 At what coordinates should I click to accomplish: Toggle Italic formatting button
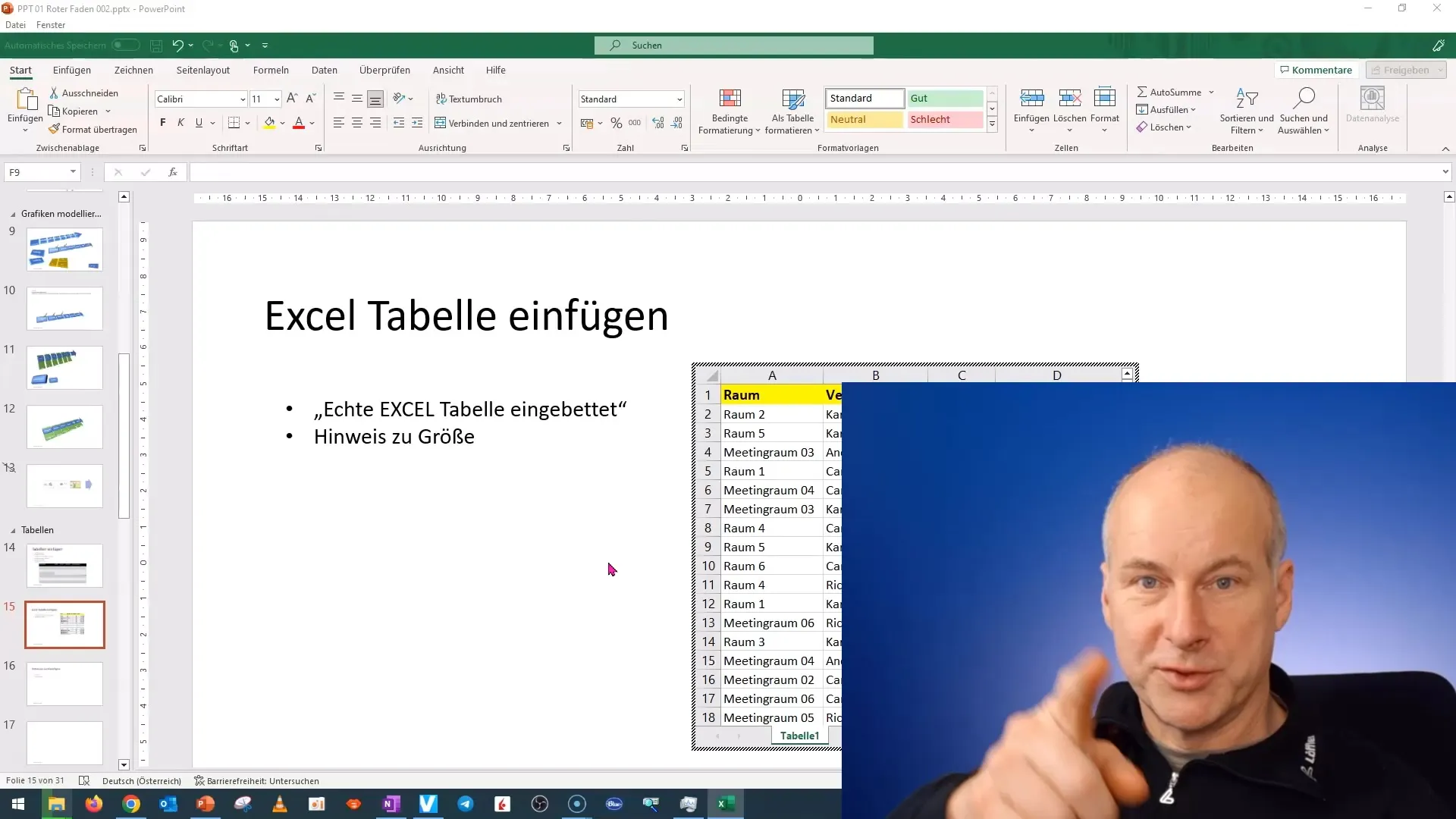tap(180, 123)
